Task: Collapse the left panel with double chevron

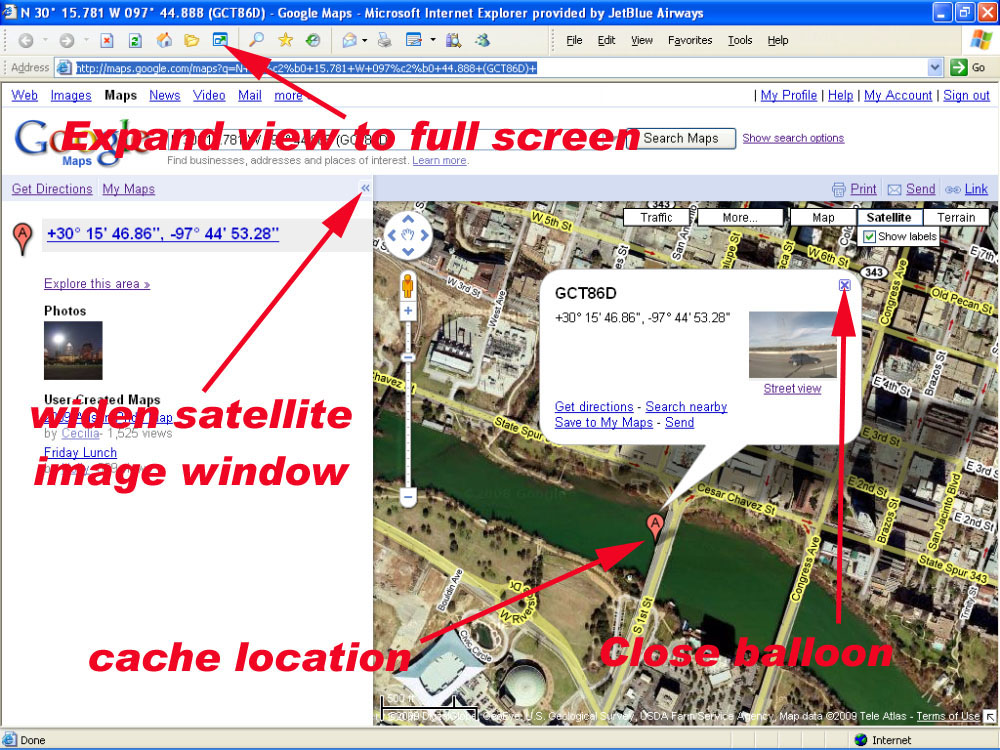Action: pyautogui.click(x=365, y=188)
